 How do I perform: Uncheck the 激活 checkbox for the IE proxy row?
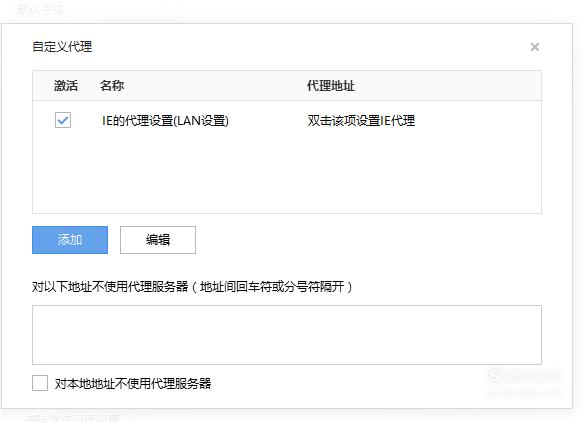click(x=63, y=120)
